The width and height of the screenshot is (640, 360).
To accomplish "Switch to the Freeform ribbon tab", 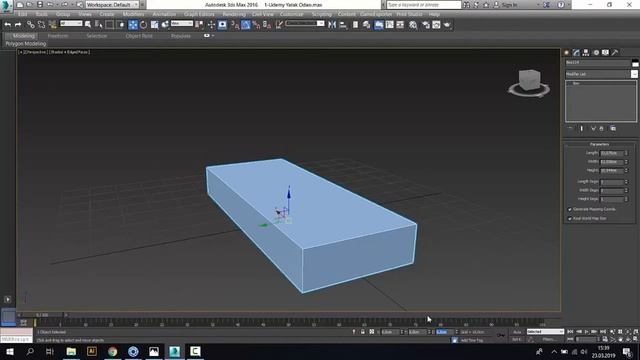I will click(58, 36).
